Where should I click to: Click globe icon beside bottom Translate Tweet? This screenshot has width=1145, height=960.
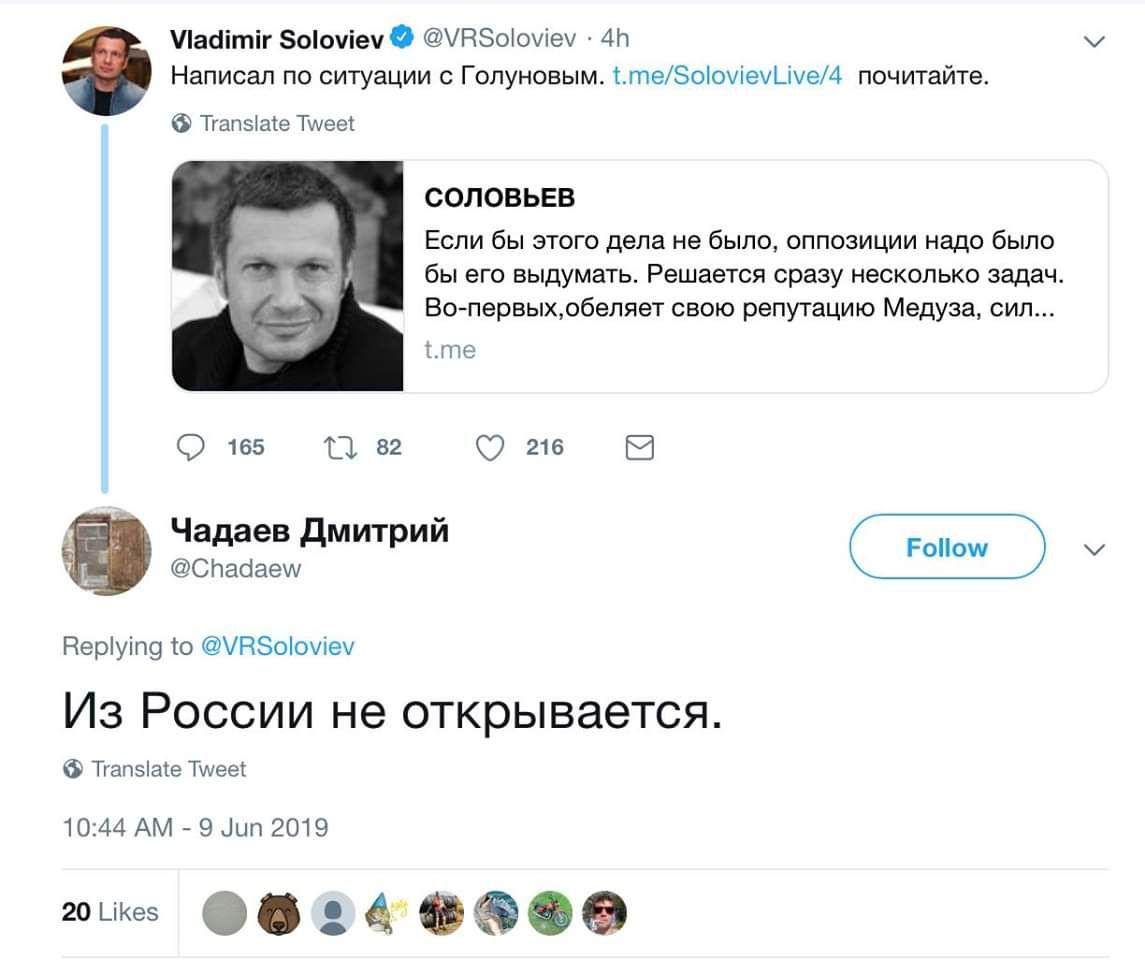tap(73, 769)
